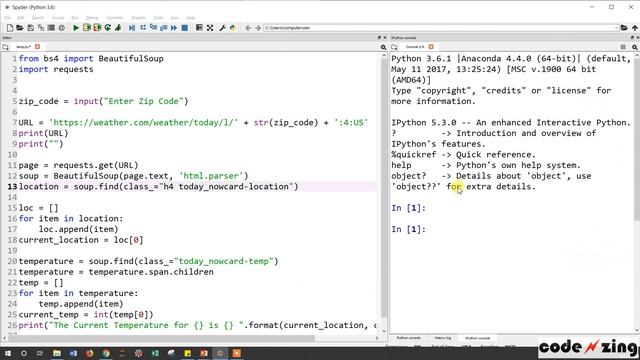
Task: Step into function debug icon
Action: tap(153, 28)
